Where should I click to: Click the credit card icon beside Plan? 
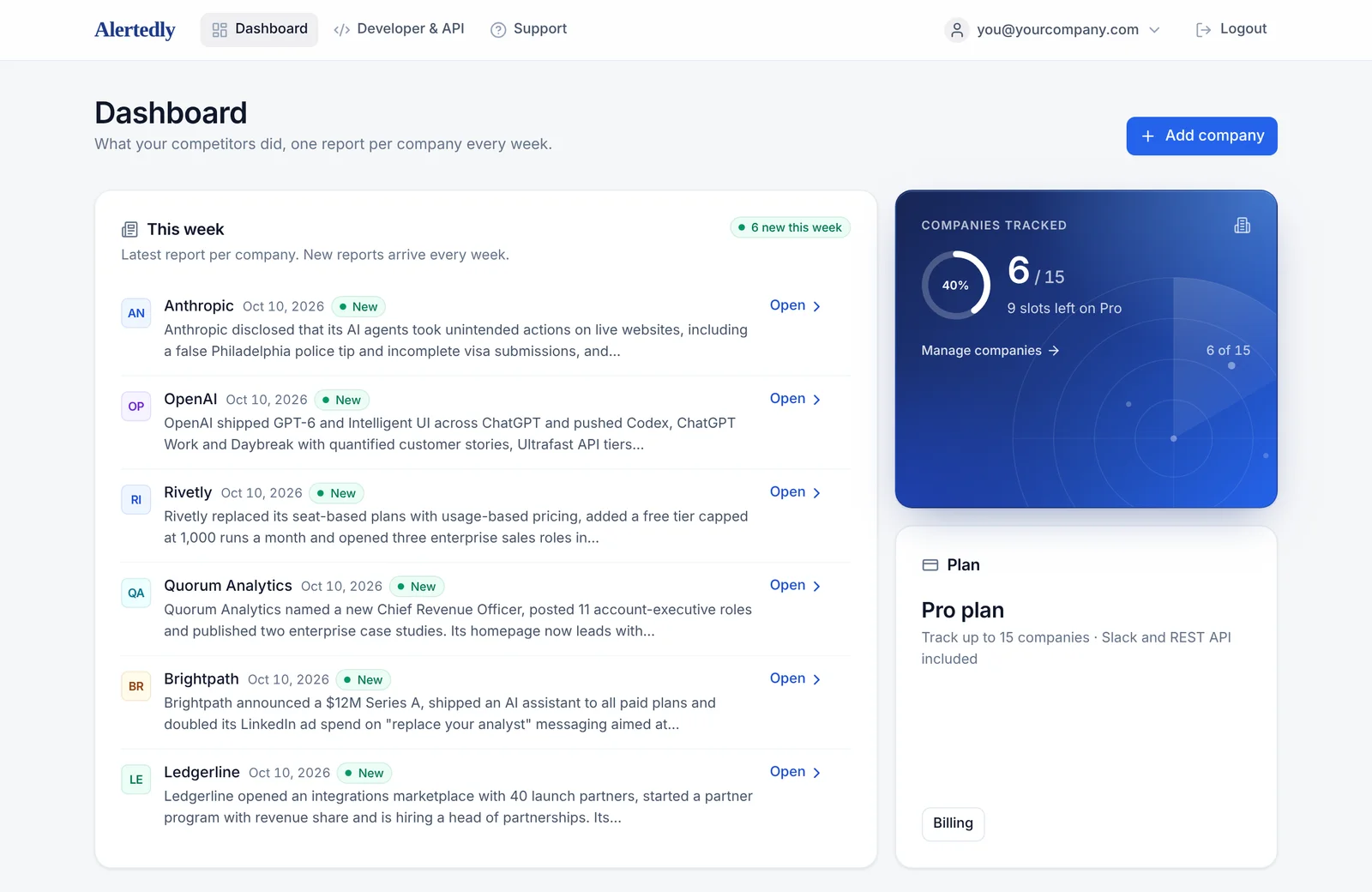coord(930,565)
